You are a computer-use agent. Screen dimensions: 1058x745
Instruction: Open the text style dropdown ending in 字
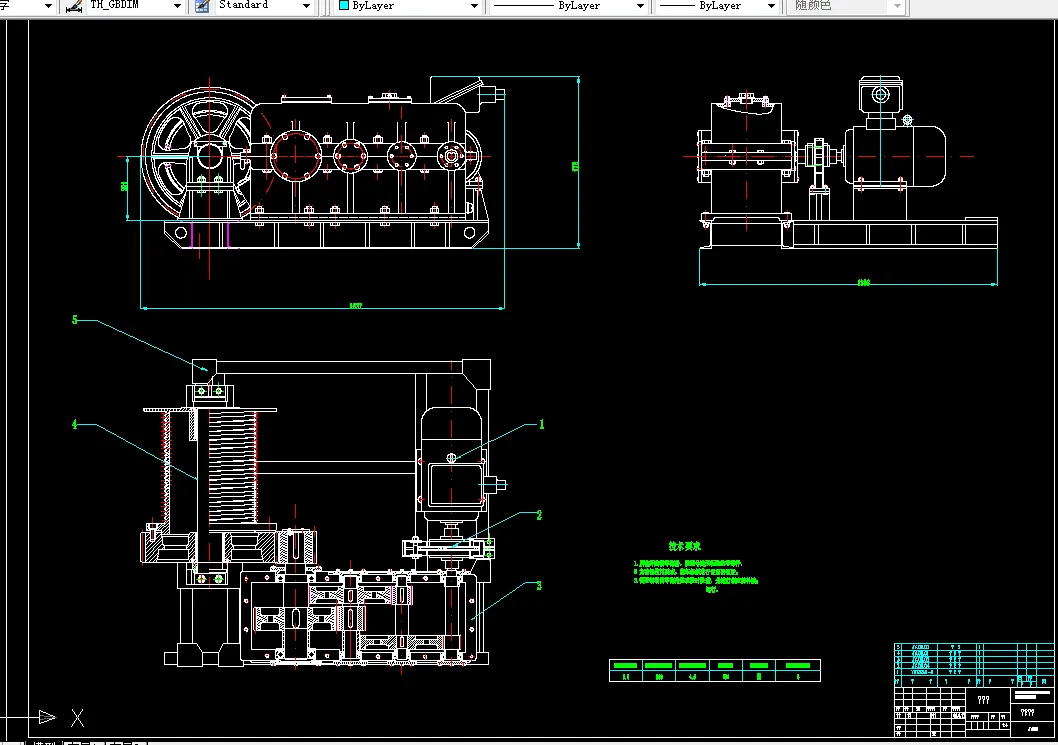tap(48, 6)
